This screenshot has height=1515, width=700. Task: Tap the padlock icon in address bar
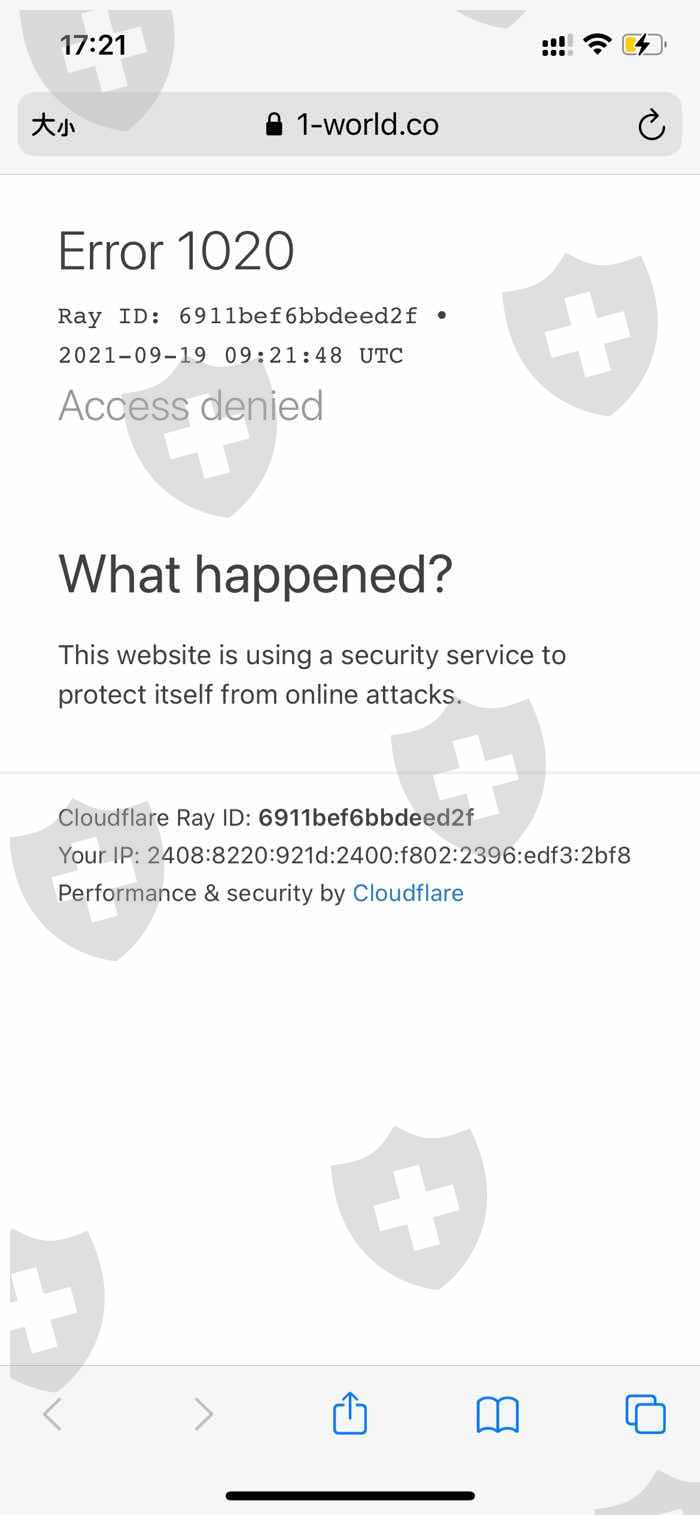click(x=274, y=124)
